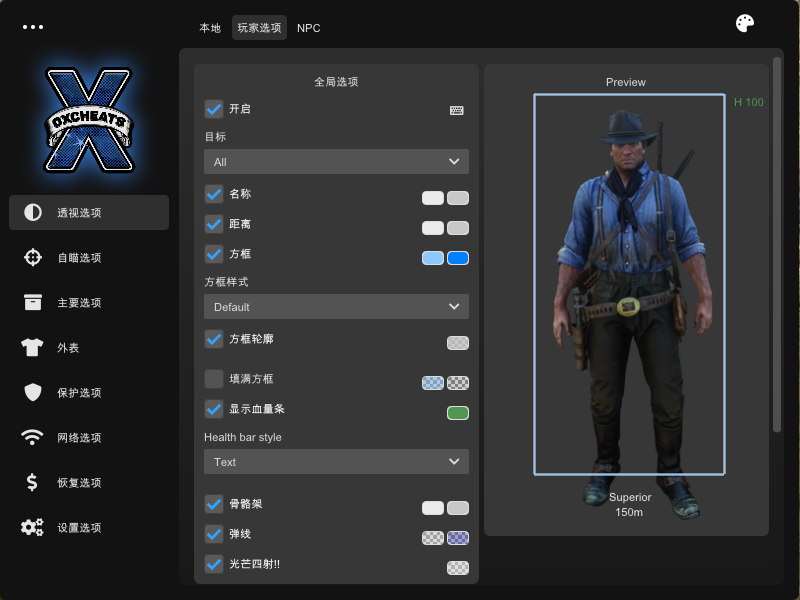Image resolution: width=800 pixels, height=600 pixels.
Task: Click the three-dot menu icon
Action: tap(33, 27)
